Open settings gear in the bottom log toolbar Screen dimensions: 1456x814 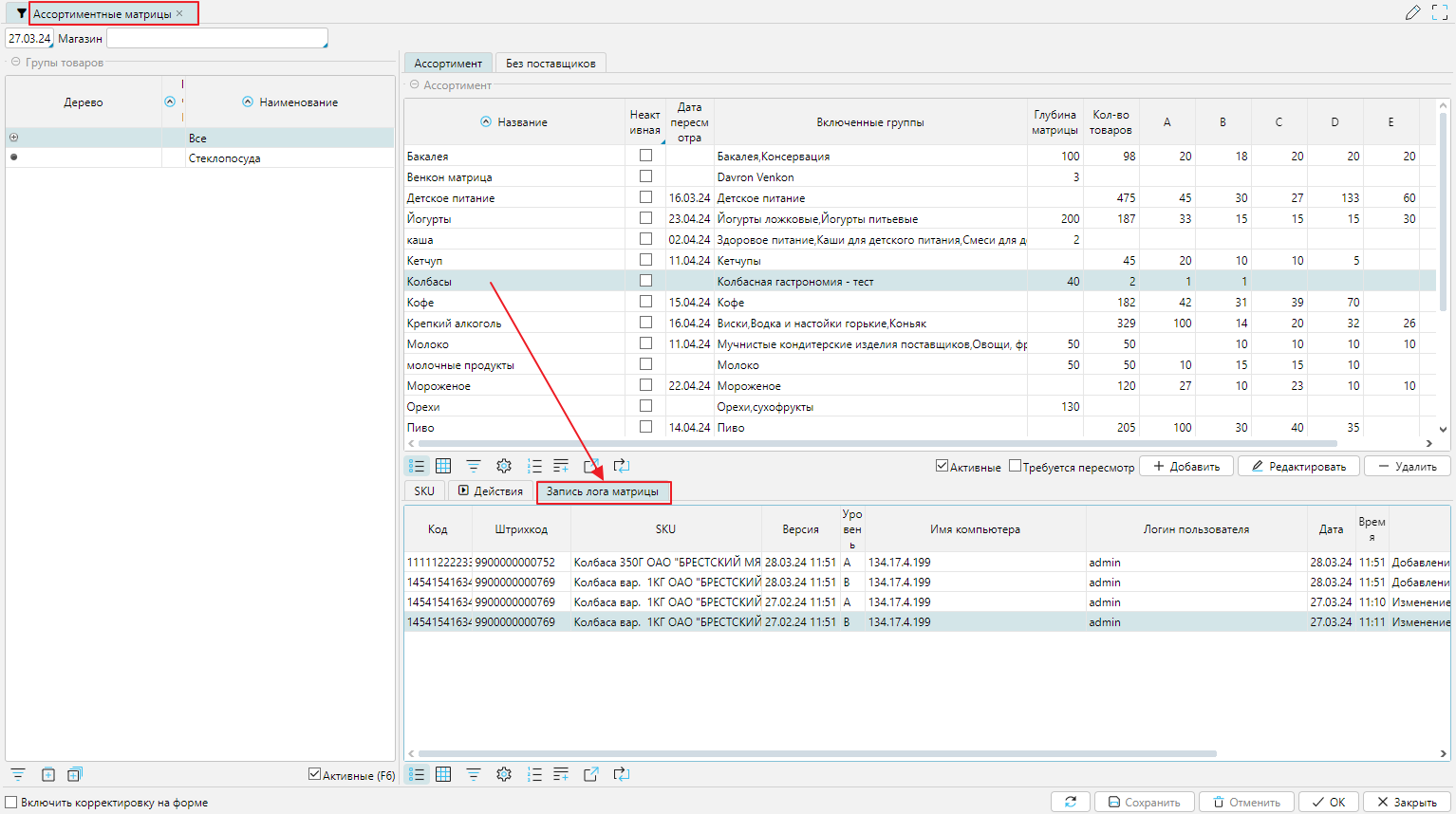504,774
